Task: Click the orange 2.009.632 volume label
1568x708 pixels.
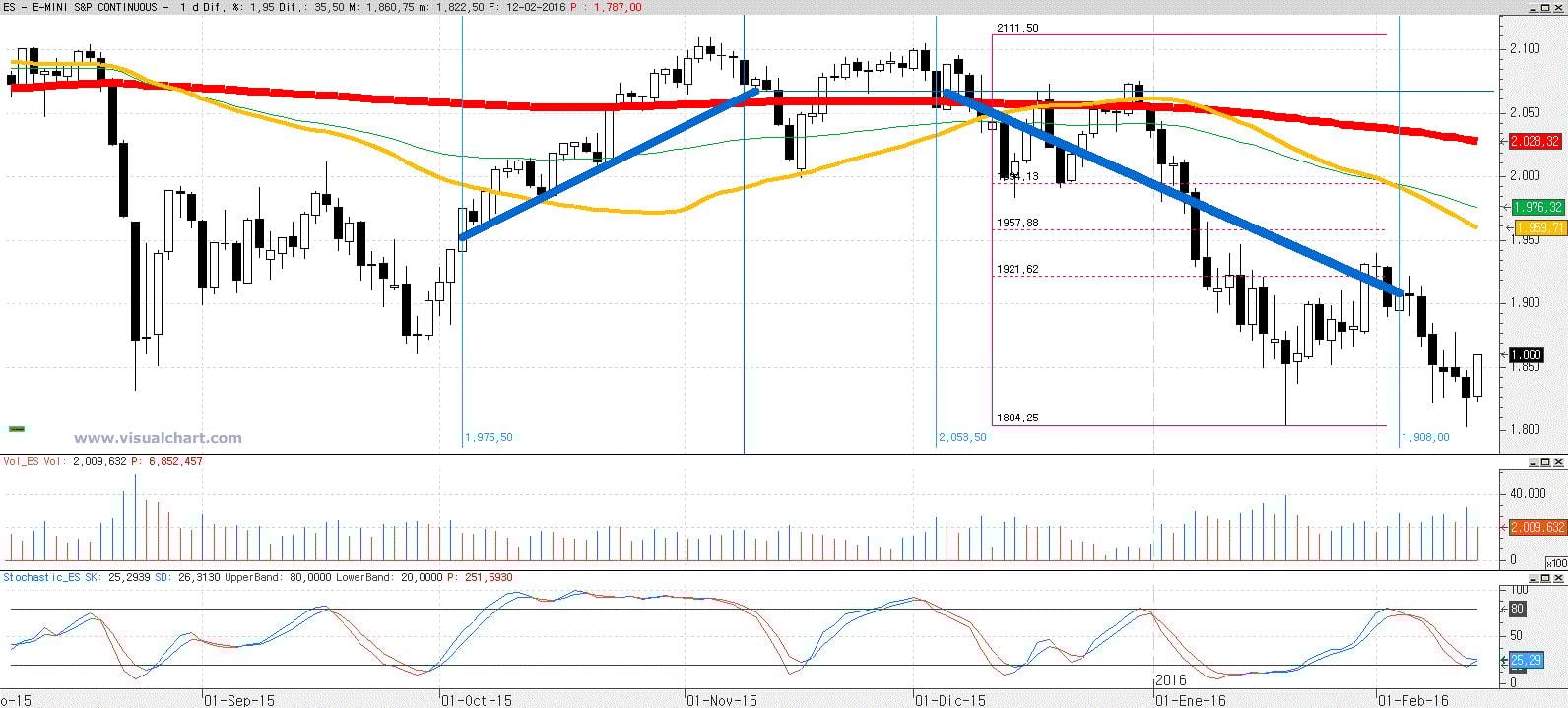Action: point(1537,527)
